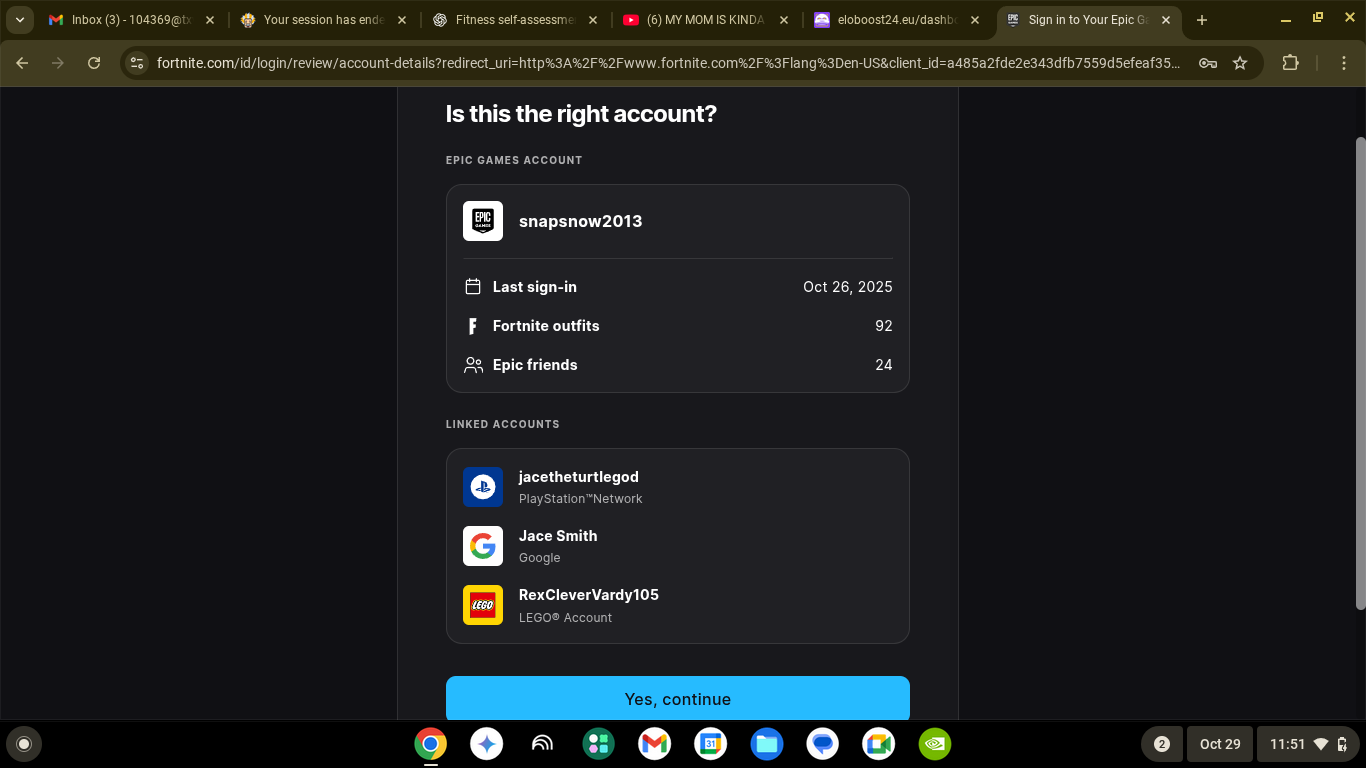
Task: Click the RexCleverVardy105 LEGO account name
Action: click(x=589, y=595)
